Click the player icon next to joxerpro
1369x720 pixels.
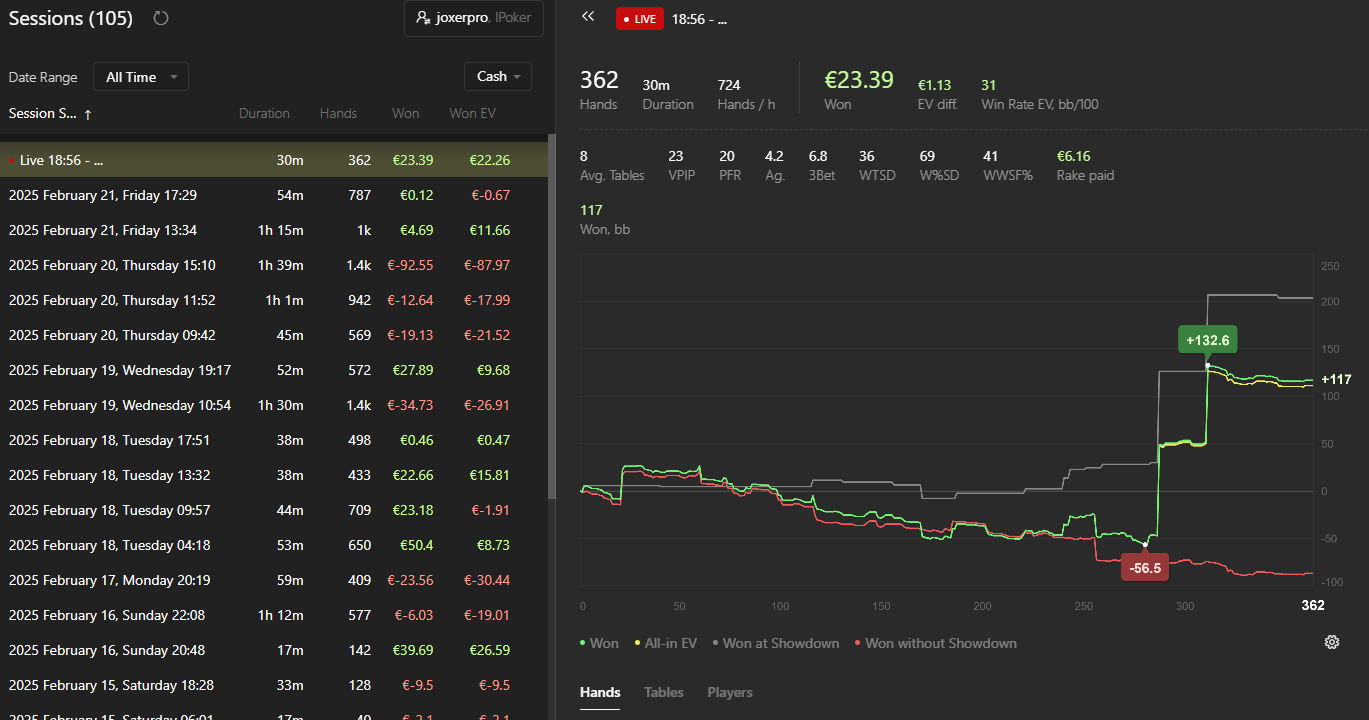click(x=423, y=18)
